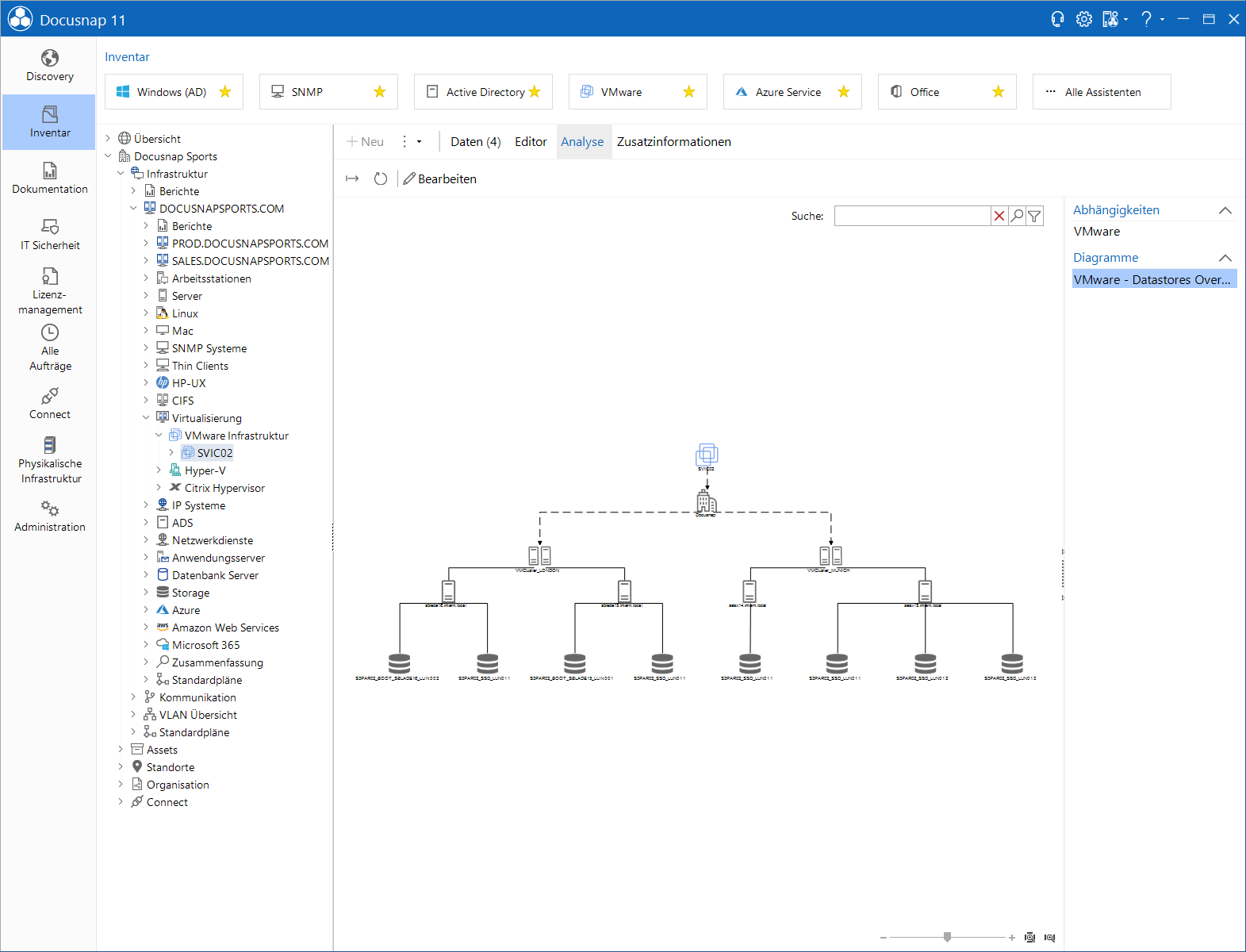Click the Docusnap company building icon in the diagram
The height and width of the screenshot is (952, 1246).
(x=706, y=501)
